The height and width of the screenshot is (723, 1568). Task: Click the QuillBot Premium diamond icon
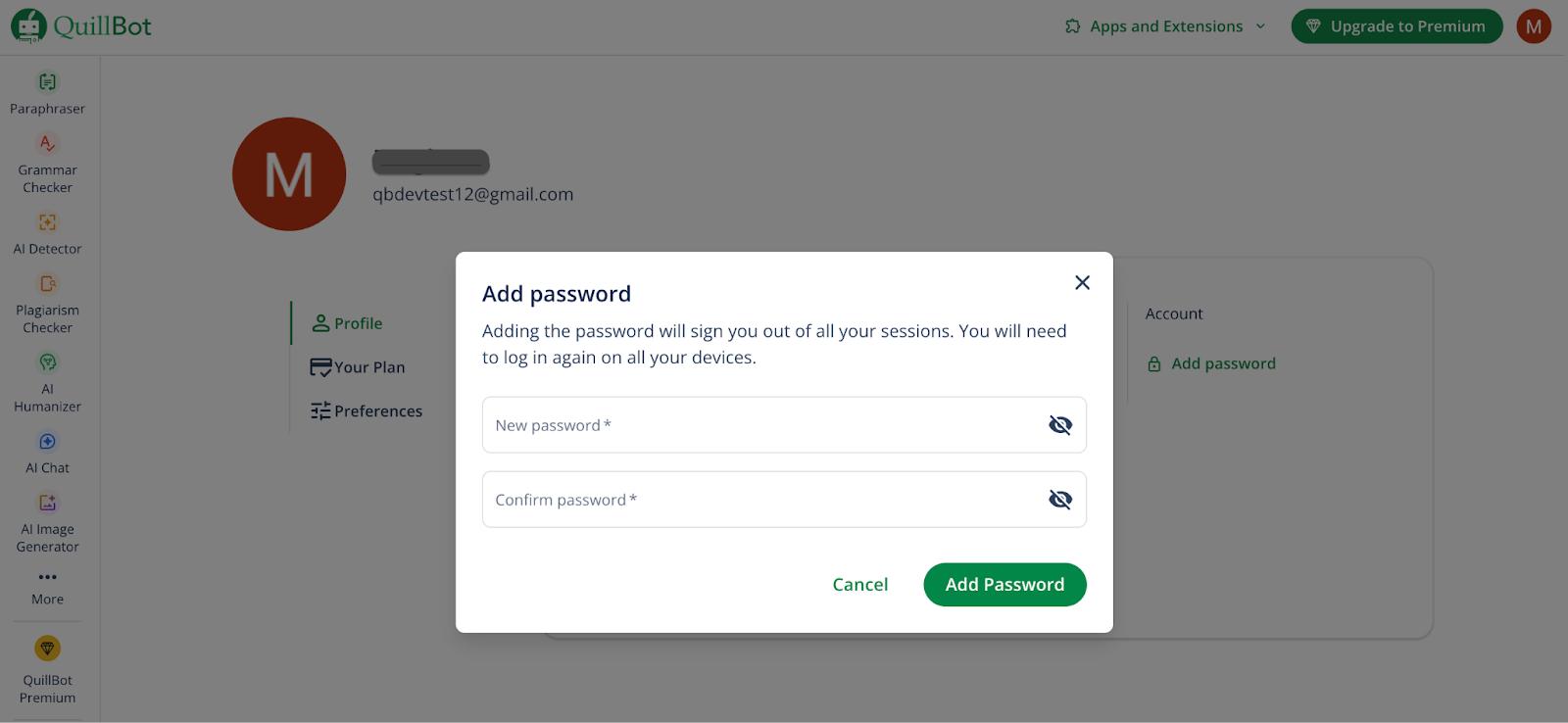click(x=47, y=649)
